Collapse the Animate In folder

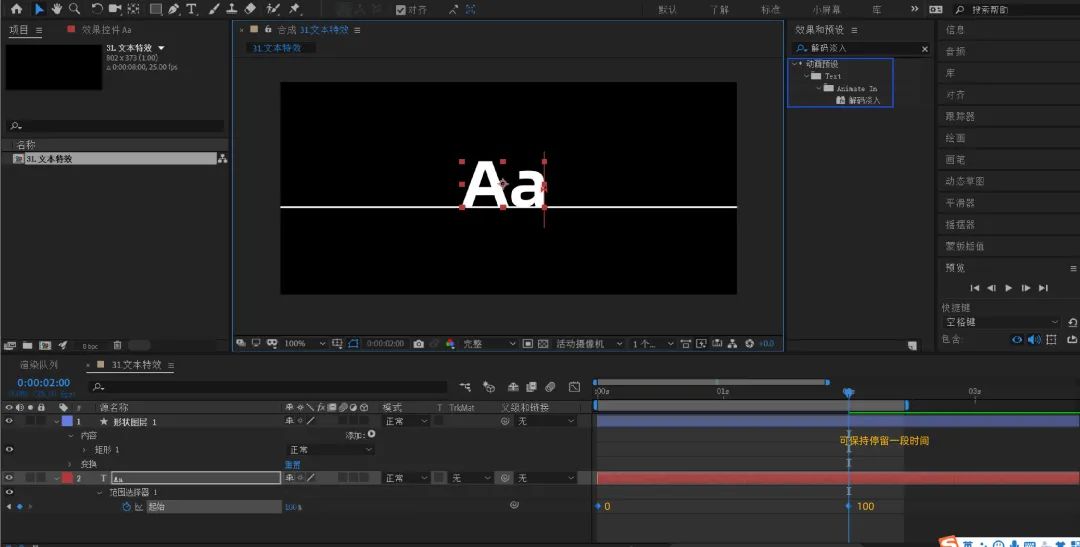point(819,88)
